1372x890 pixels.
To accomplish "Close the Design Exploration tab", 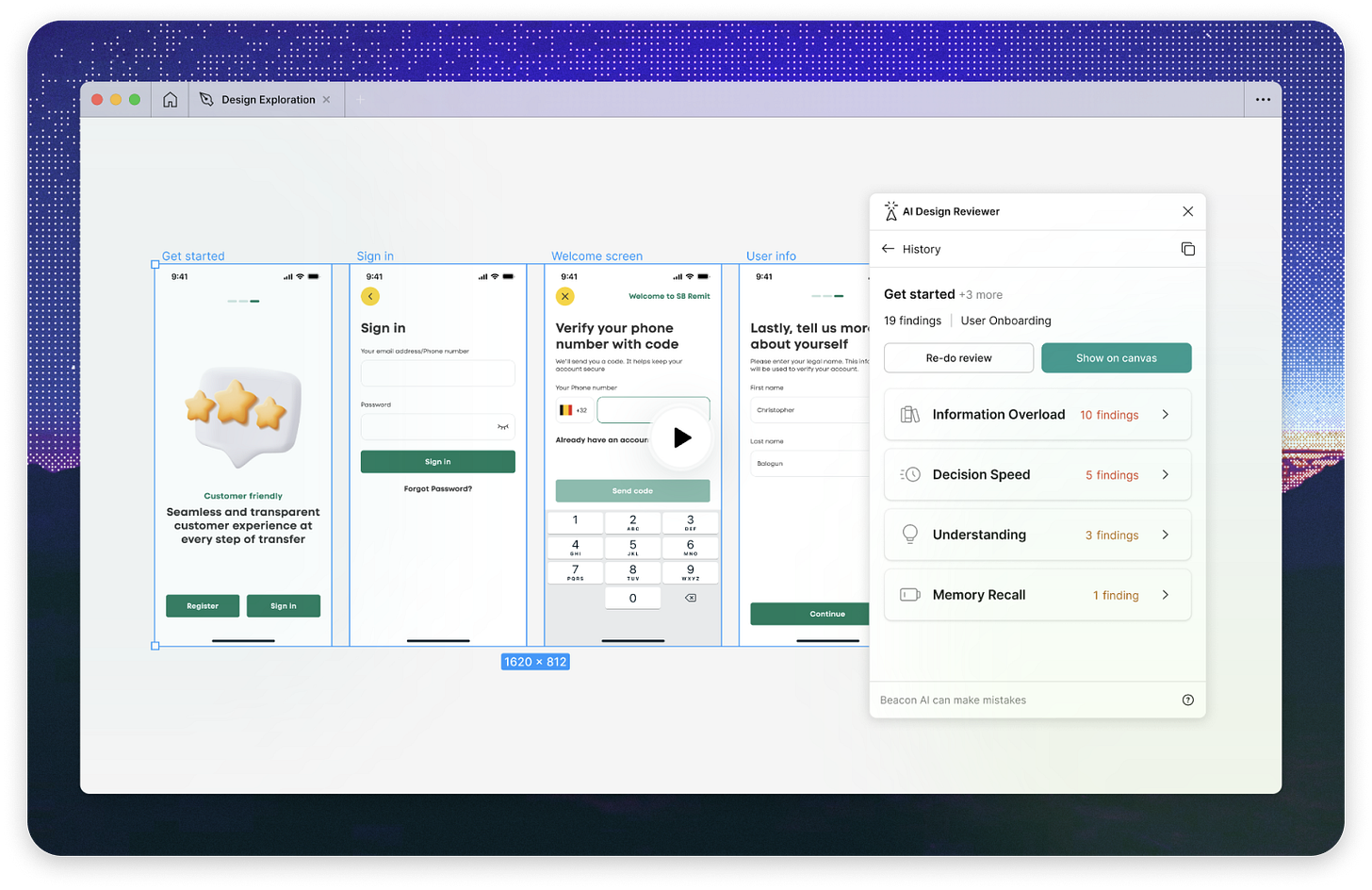I will (x=327, y=100).
